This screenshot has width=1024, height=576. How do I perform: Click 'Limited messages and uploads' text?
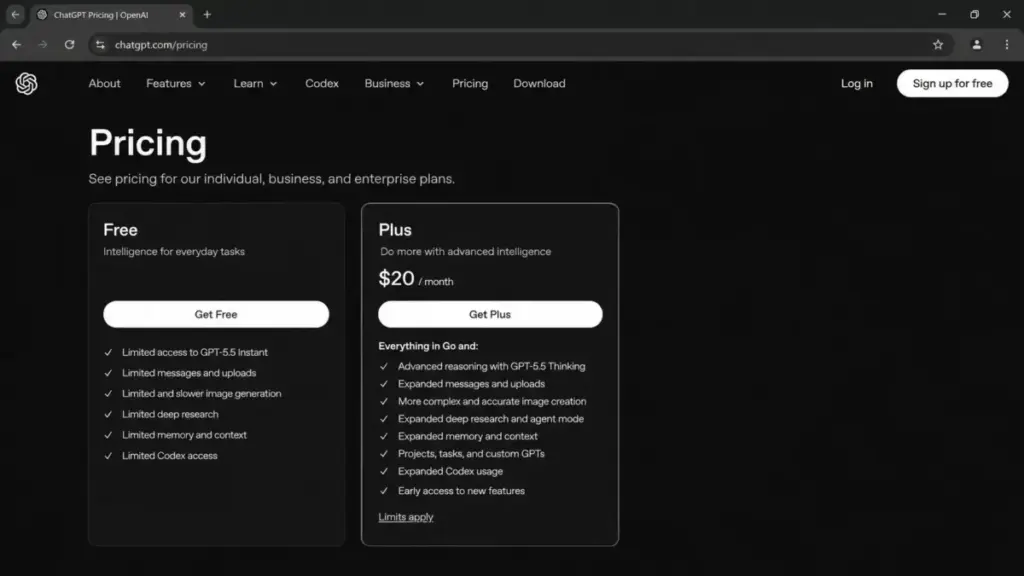tap(189, 373)
